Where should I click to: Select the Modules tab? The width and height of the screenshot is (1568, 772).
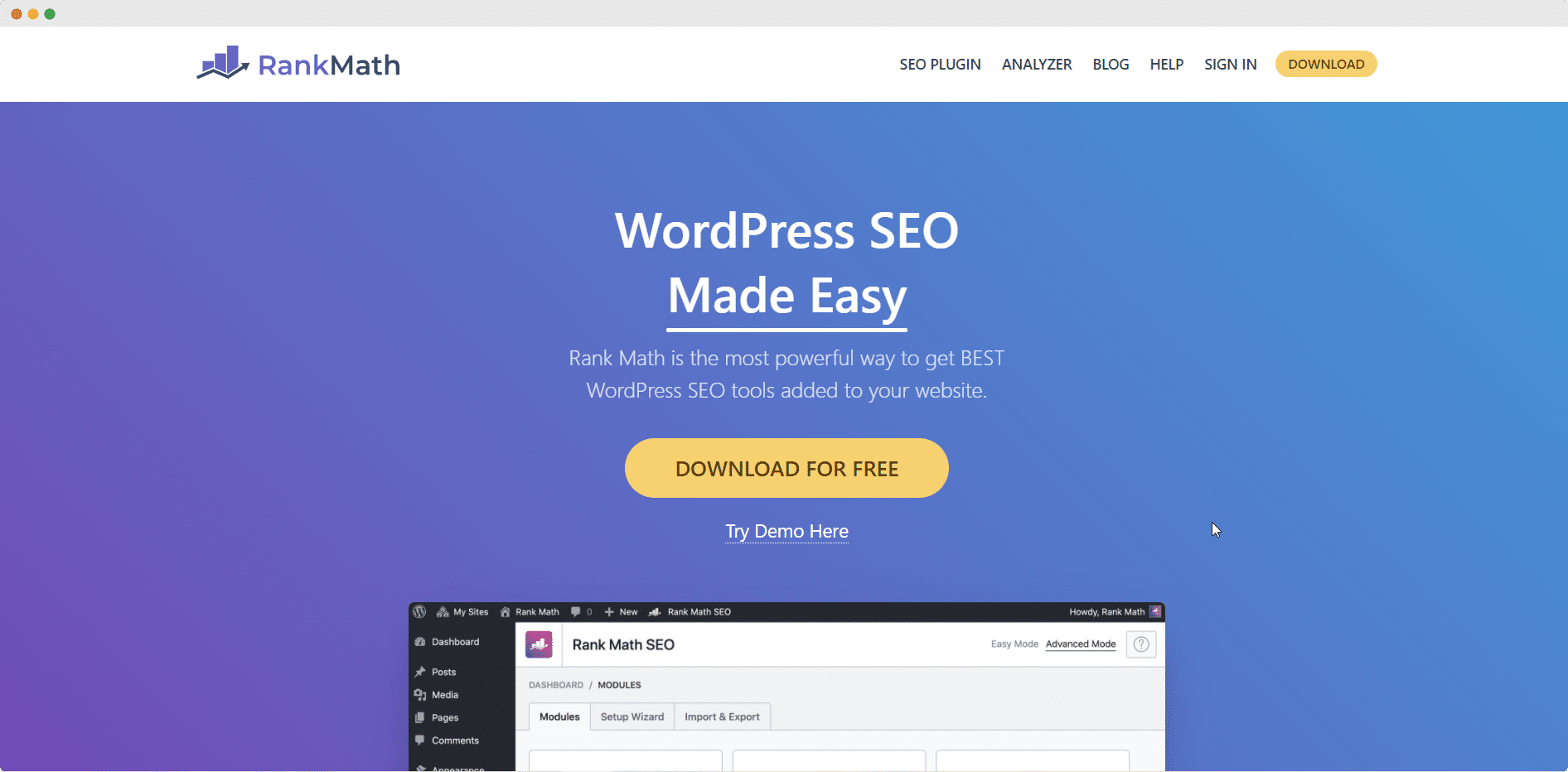pos(559,717)
